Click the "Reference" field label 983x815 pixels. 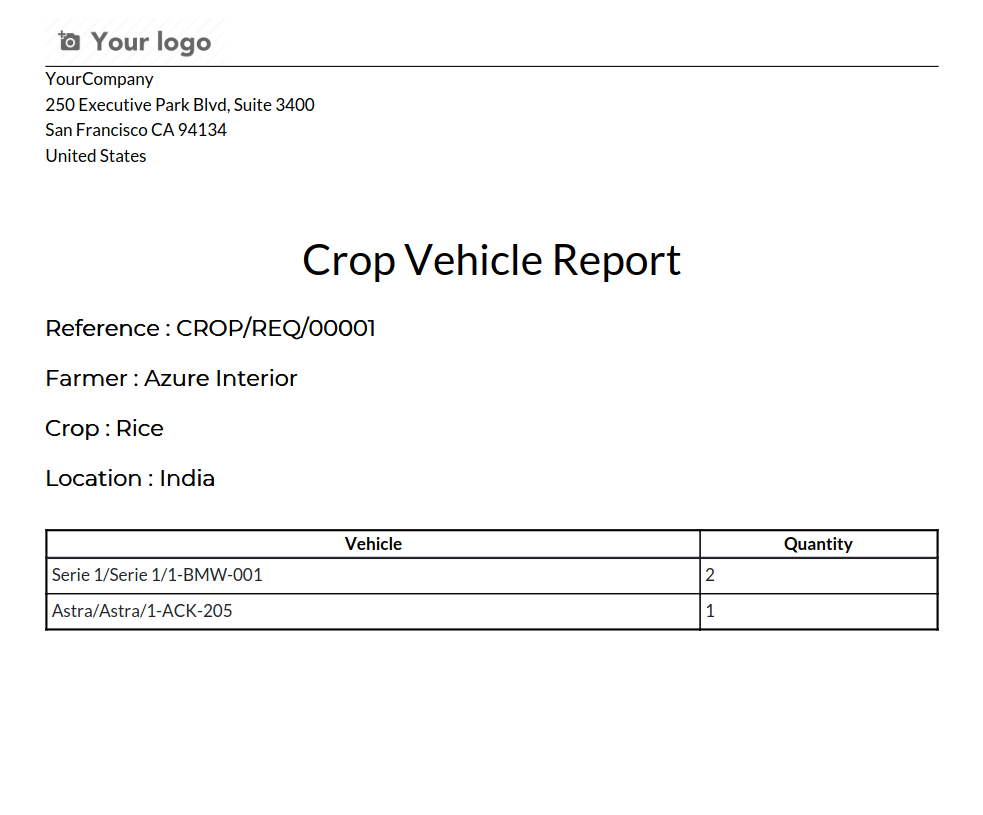(102, 329)
